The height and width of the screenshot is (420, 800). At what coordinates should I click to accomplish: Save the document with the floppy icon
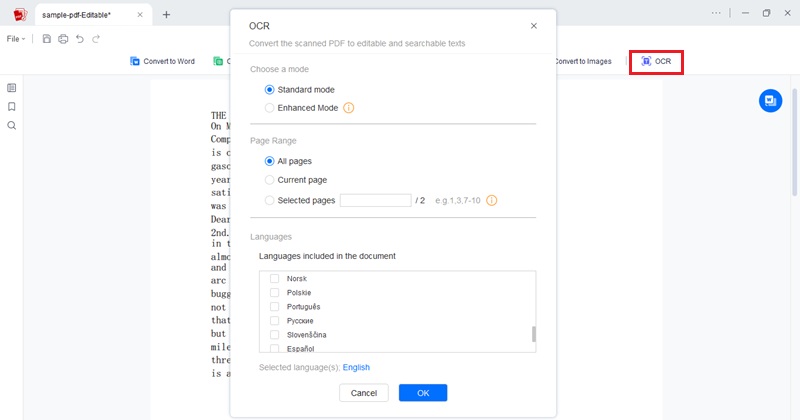[x=46, y=39]
